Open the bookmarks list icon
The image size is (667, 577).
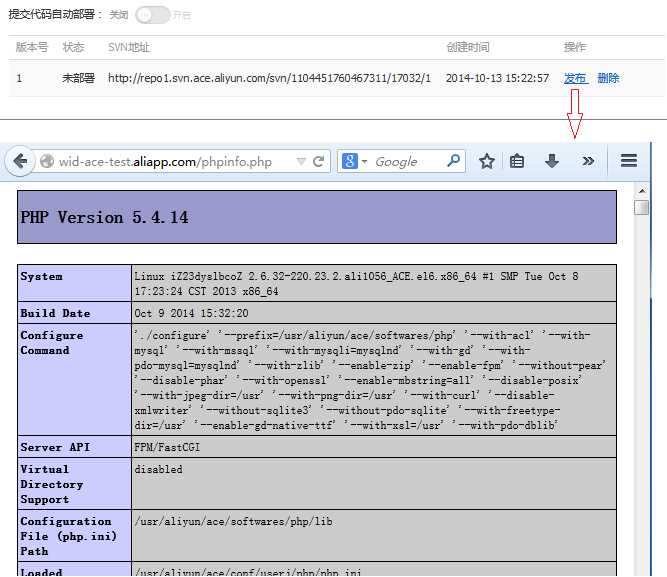(517, 161)
